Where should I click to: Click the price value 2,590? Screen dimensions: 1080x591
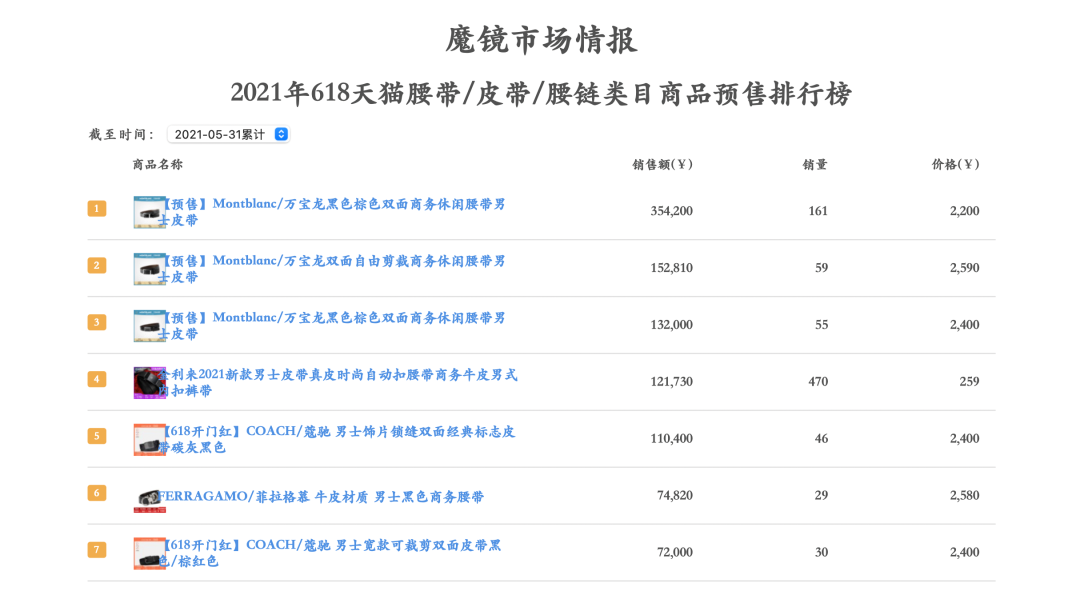click(x=964, y=268)
